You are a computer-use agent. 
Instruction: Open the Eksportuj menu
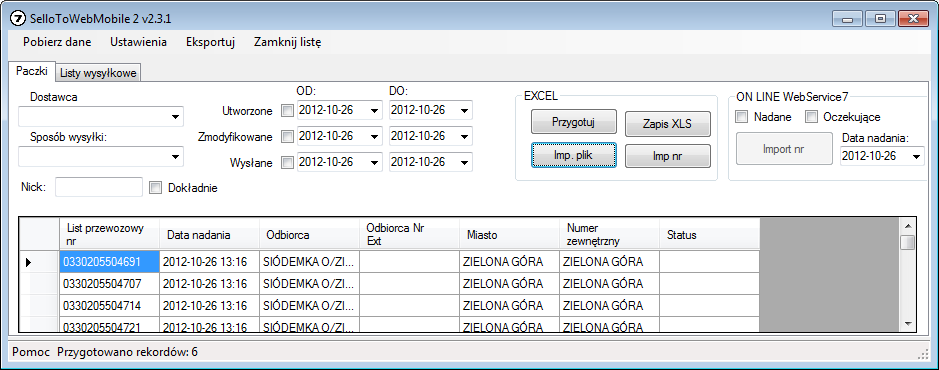pos(210,42)
